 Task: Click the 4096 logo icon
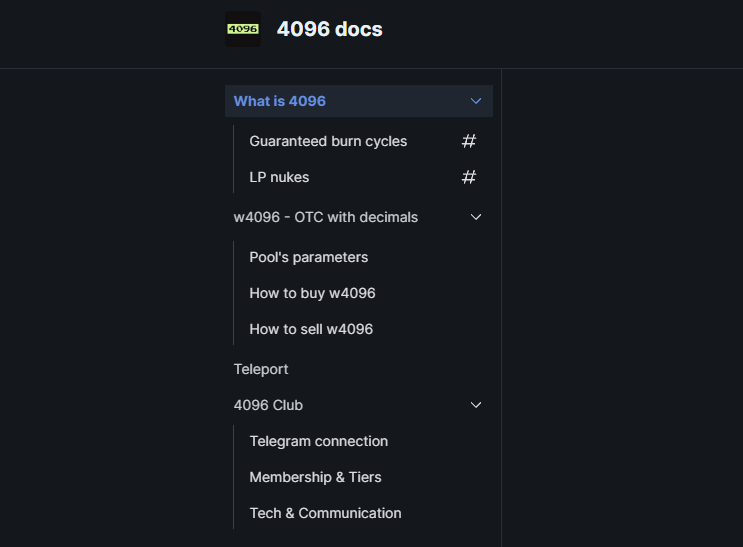(x=243, y=29)
